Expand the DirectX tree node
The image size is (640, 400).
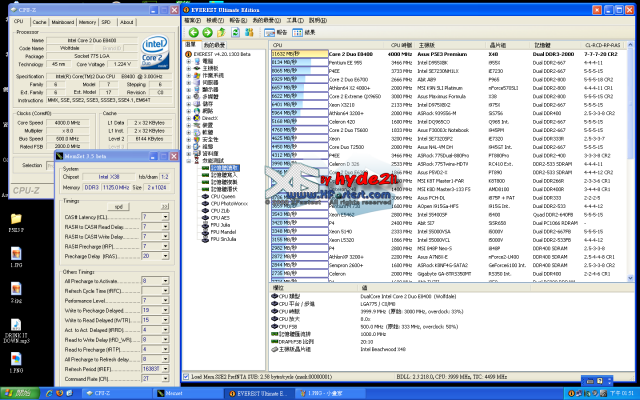click(x=189, y=118)
